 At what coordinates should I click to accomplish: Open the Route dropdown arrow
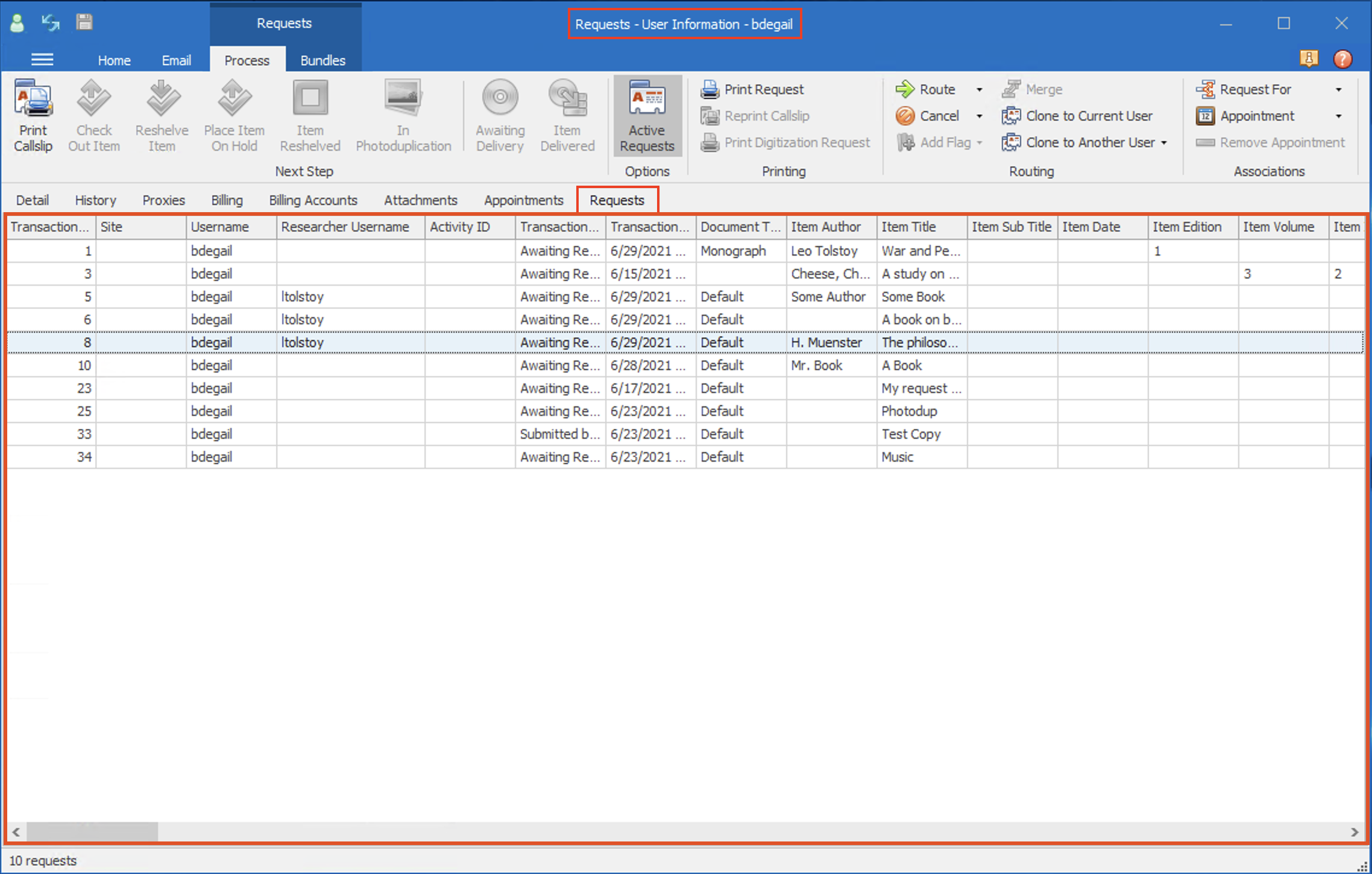pos(978,89)
